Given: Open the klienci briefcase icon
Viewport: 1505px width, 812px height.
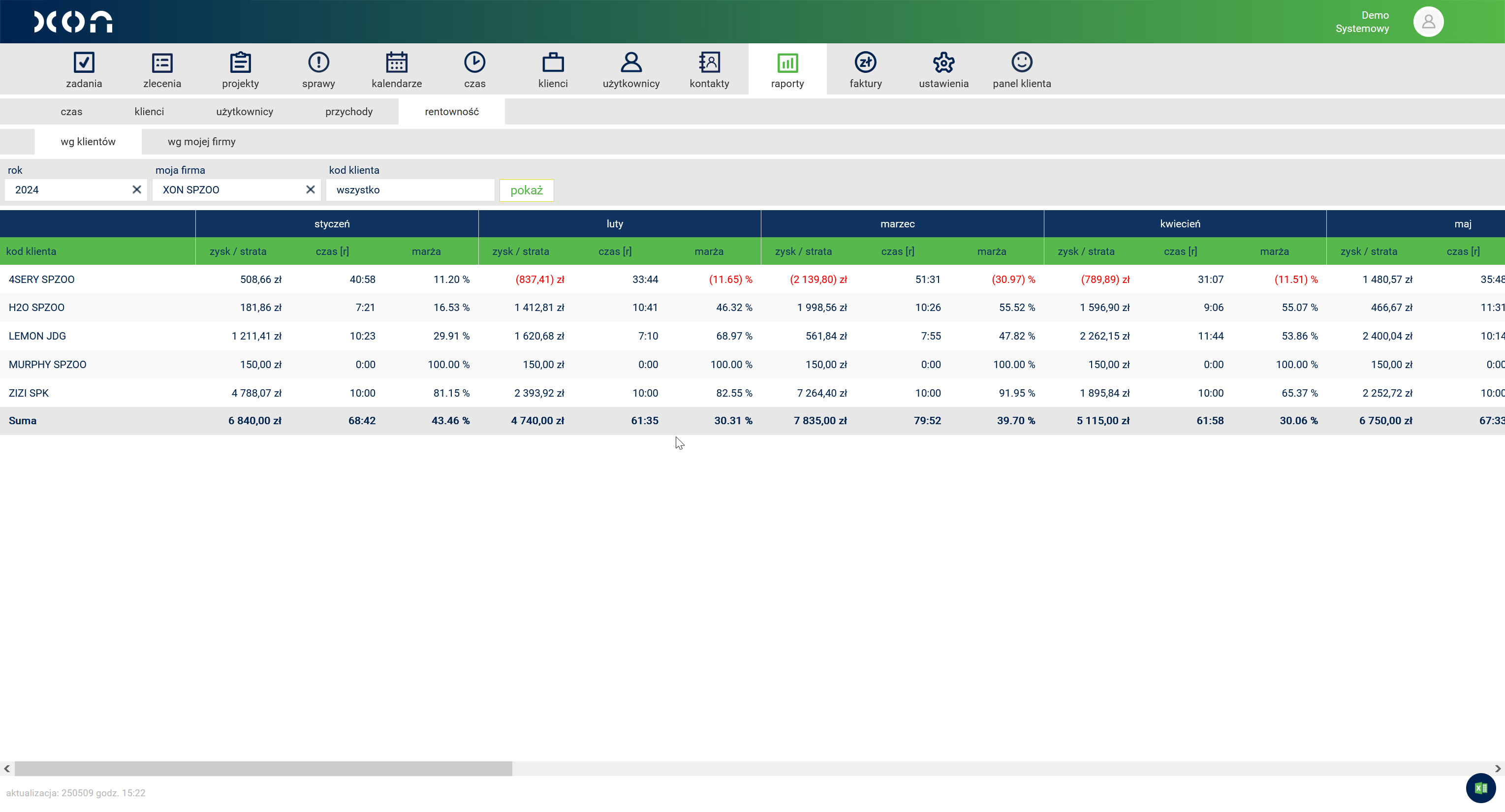Looking at the screenshot, I should (x=553, y=62).
